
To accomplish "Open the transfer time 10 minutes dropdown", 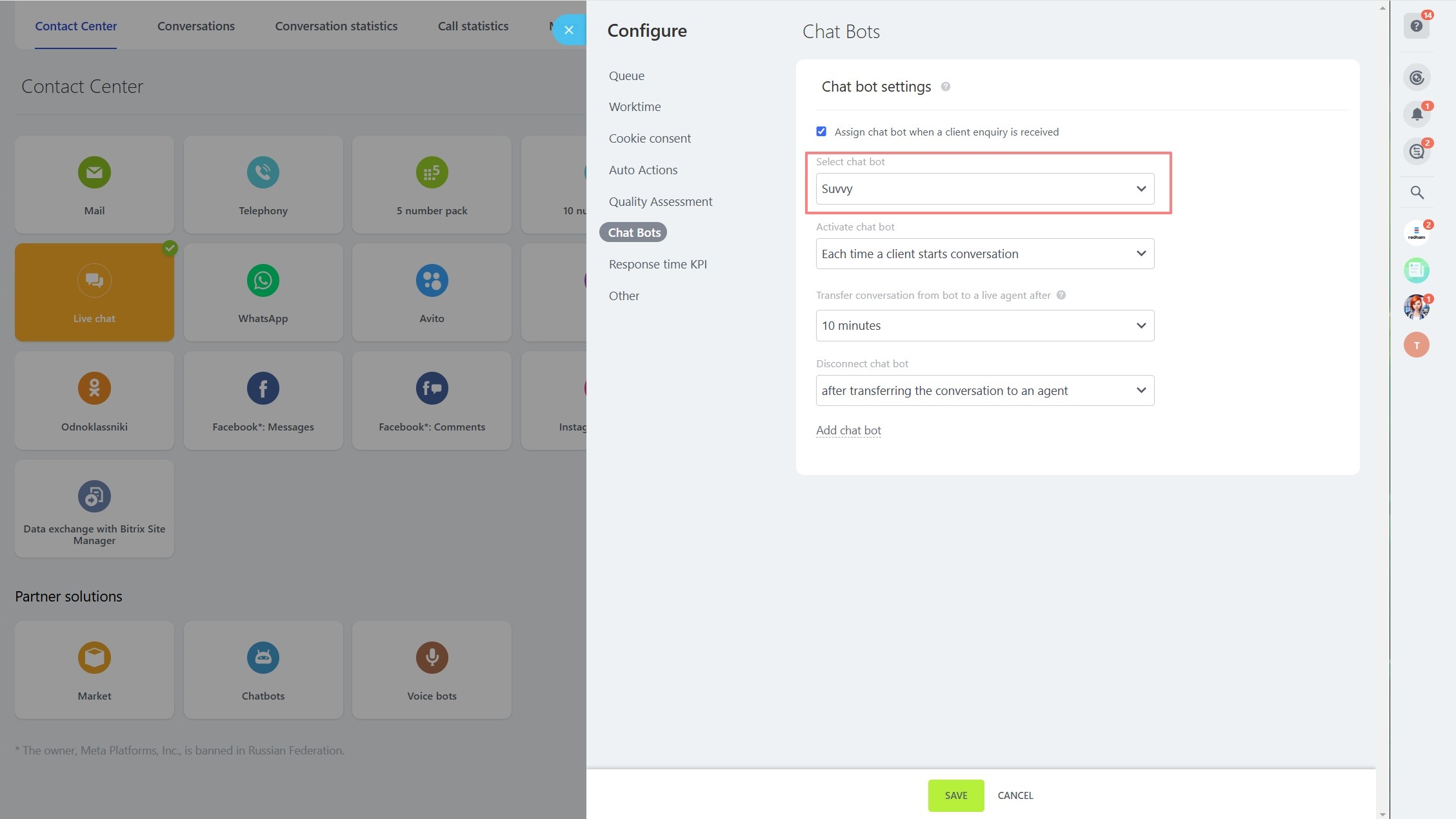I will pos(984,325).
